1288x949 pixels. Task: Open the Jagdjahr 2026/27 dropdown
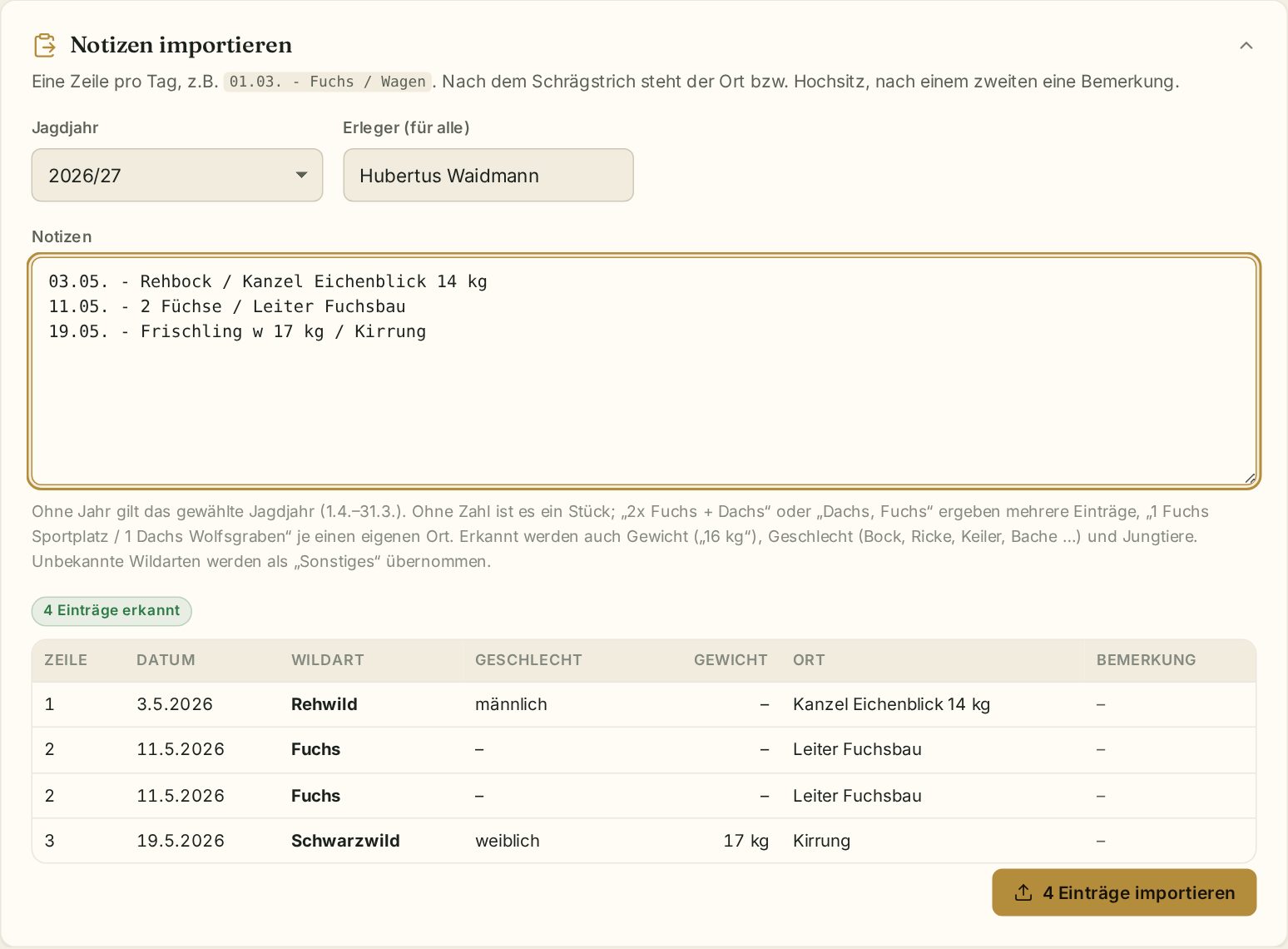[177, 175]
